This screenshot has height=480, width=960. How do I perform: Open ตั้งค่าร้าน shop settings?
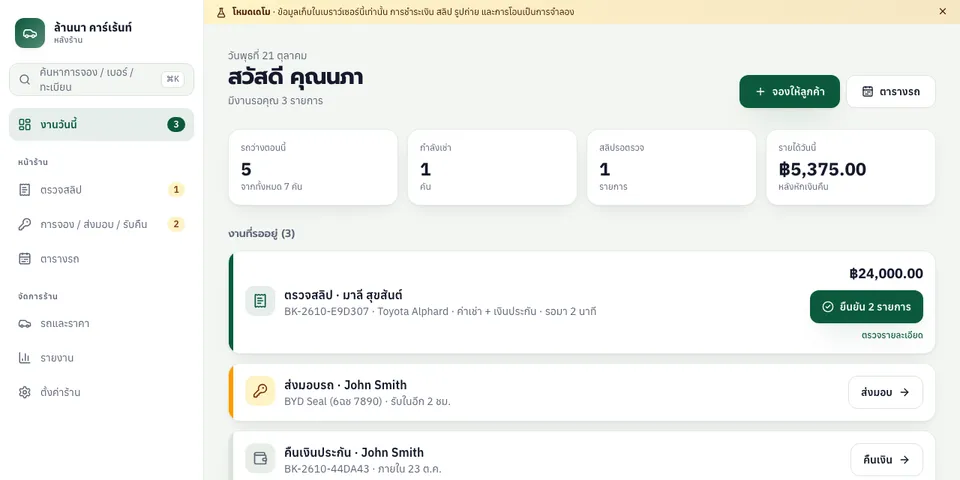coord(102,392)
